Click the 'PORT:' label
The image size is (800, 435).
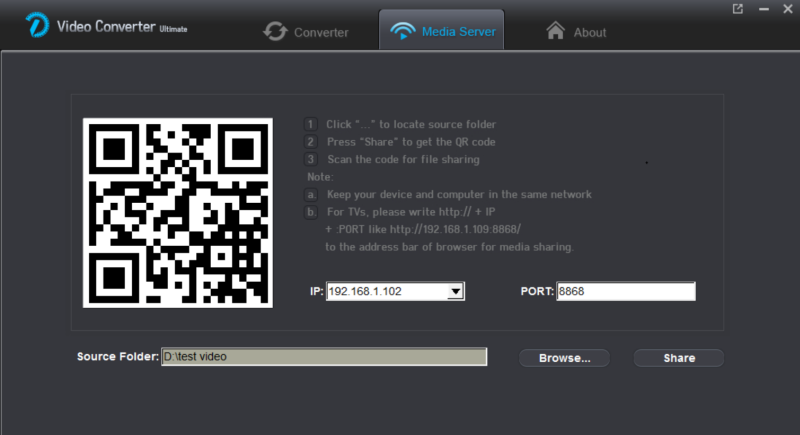pyautogui.click(x=537, y=291)
